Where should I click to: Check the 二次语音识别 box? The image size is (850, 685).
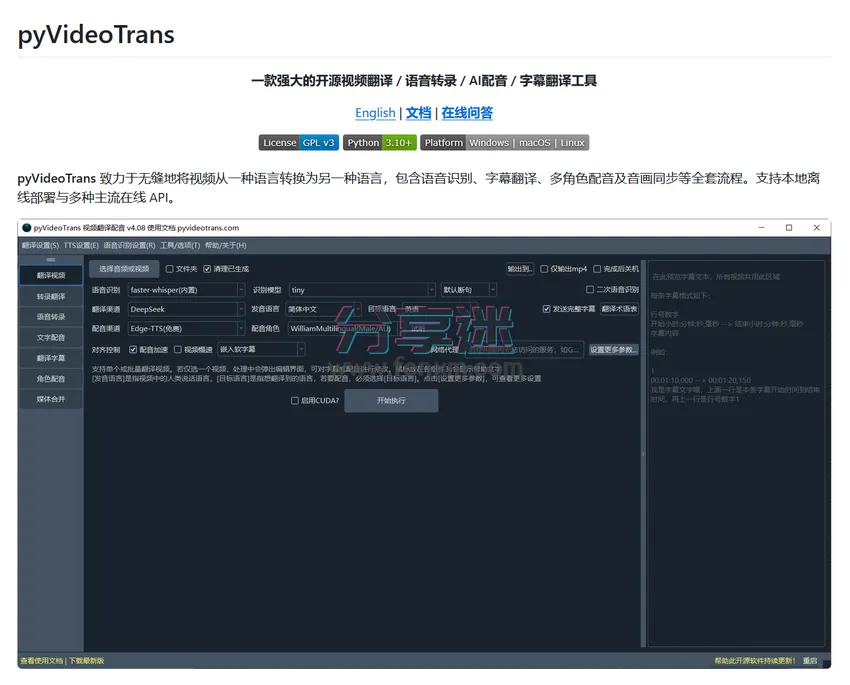[590, 289]
